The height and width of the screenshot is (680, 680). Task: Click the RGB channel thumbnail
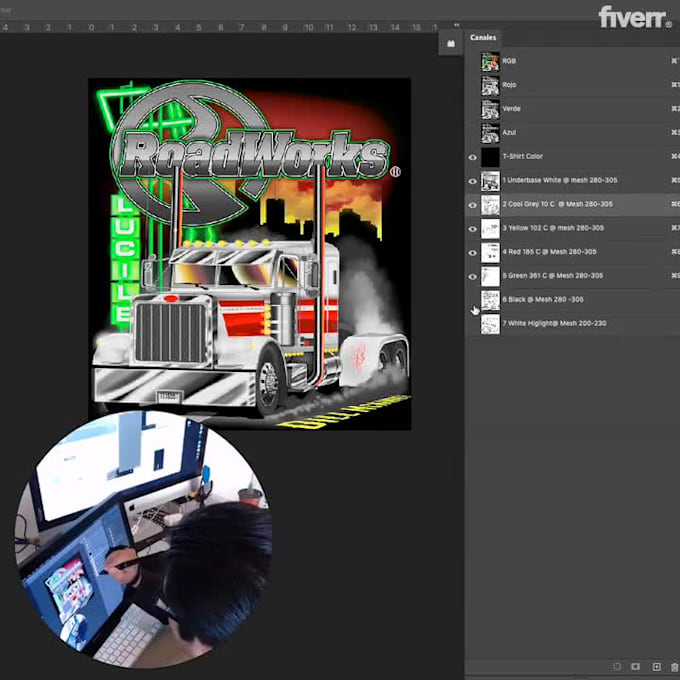click(490, 62)
